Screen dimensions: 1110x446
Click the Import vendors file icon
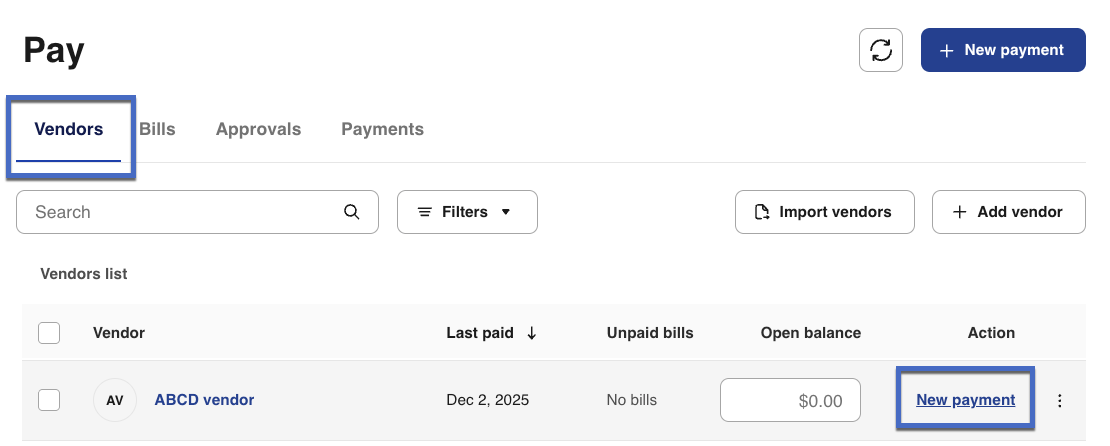[x=762, y=212]
